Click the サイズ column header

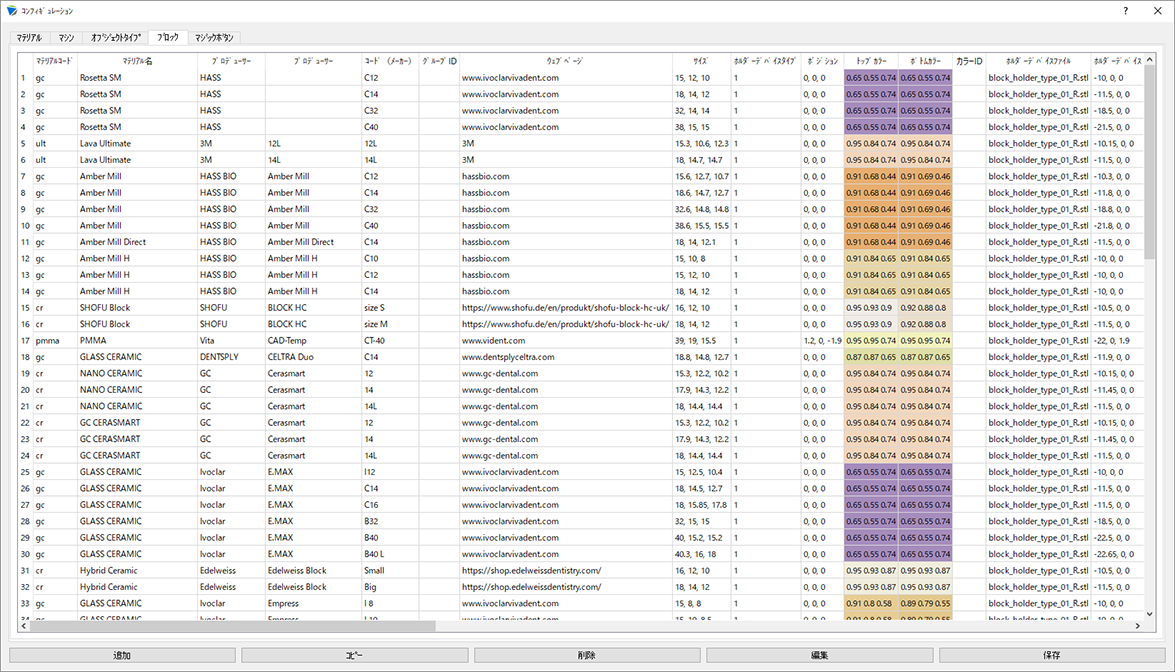click(701, 61)
